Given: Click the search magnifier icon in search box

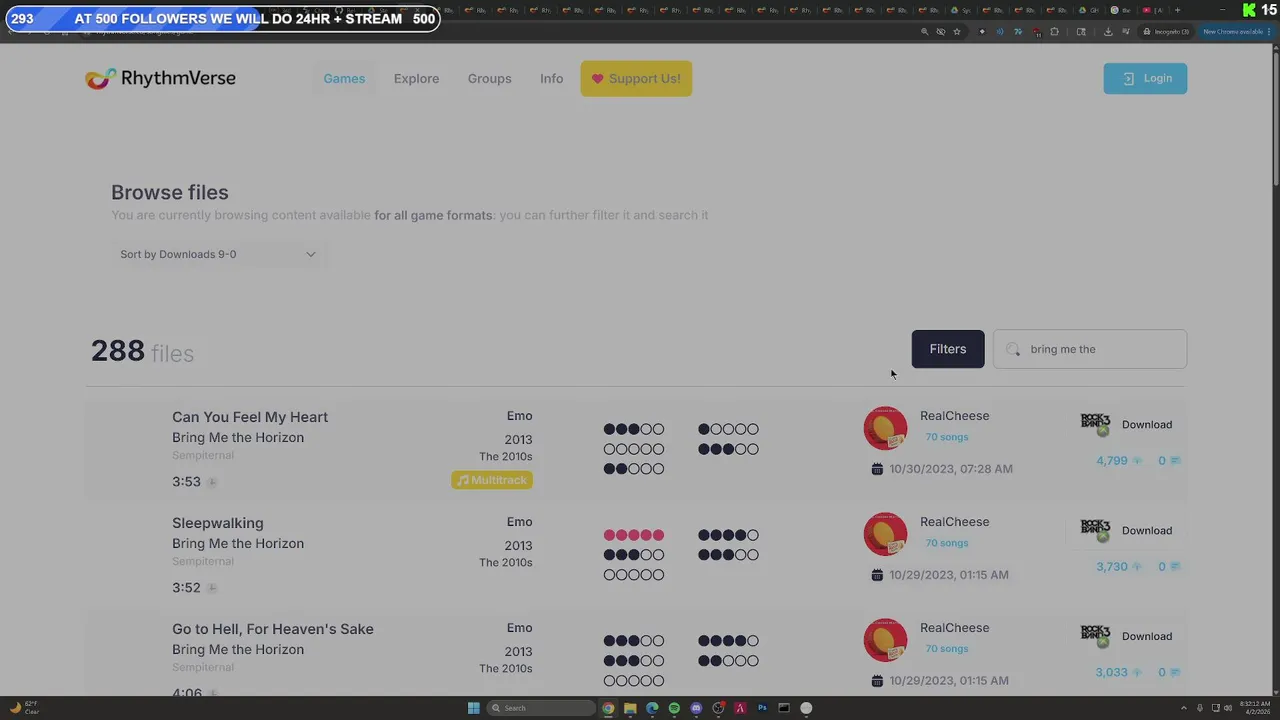Looking at the screenshot, I should tap(1013, 349).
